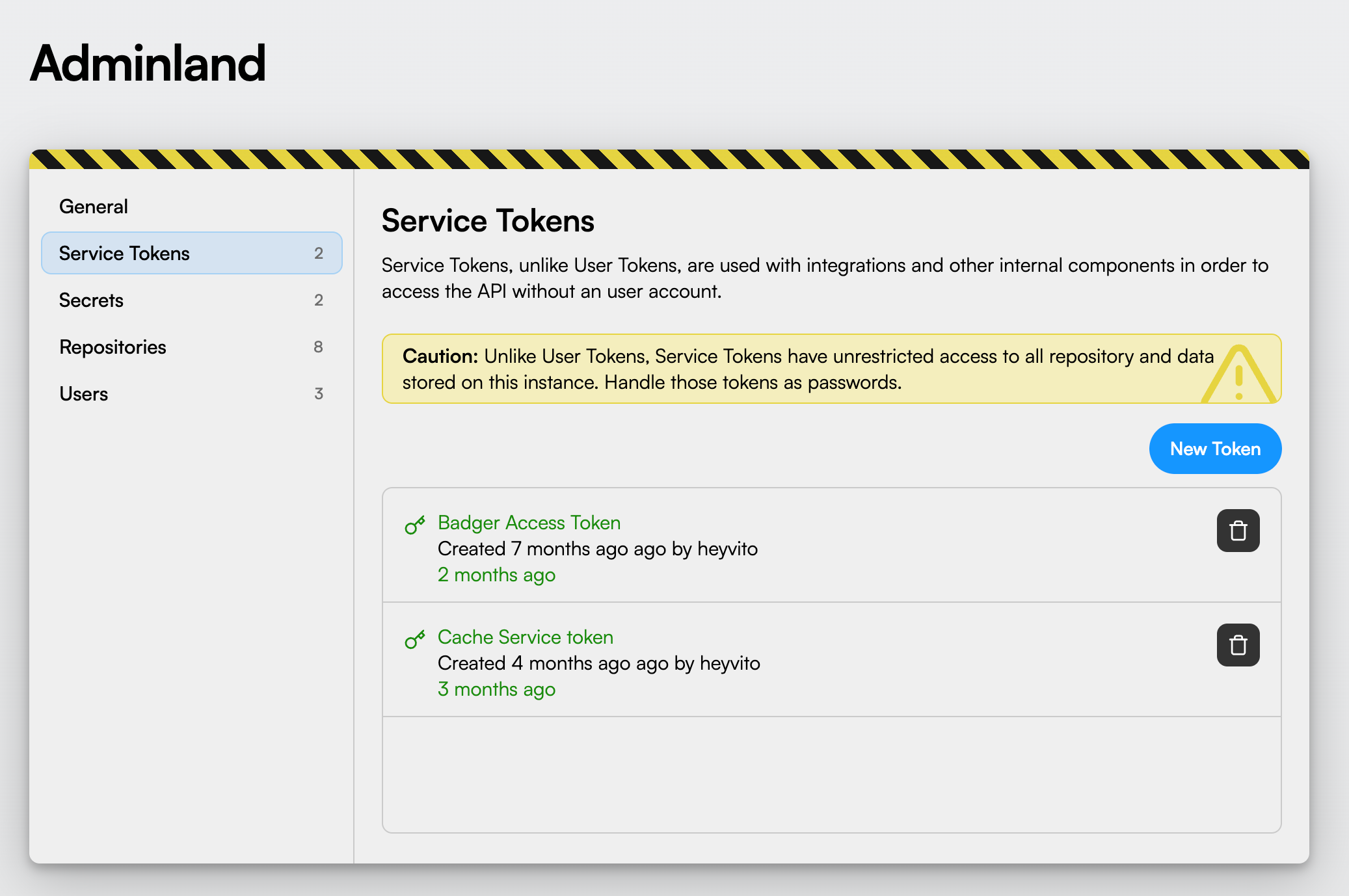Delete the Badger Access Token via trash icon
The image size is (1349, 896).
point(1238,531)
